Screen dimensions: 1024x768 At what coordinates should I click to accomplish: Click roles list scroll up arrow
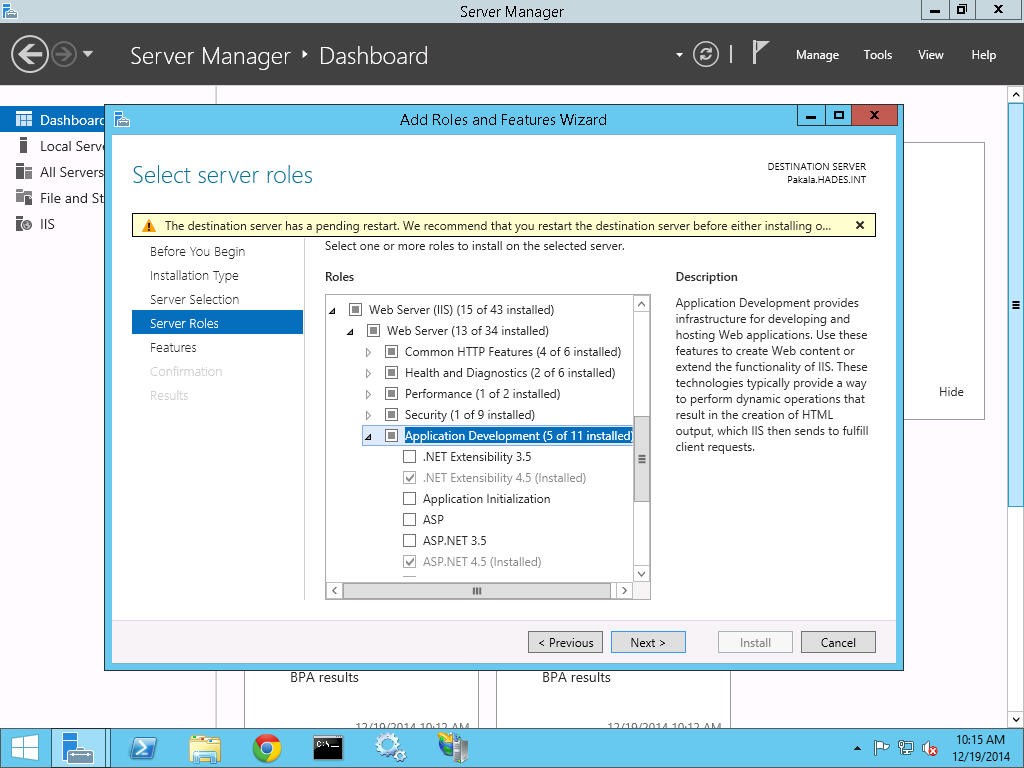click(641, 304)
